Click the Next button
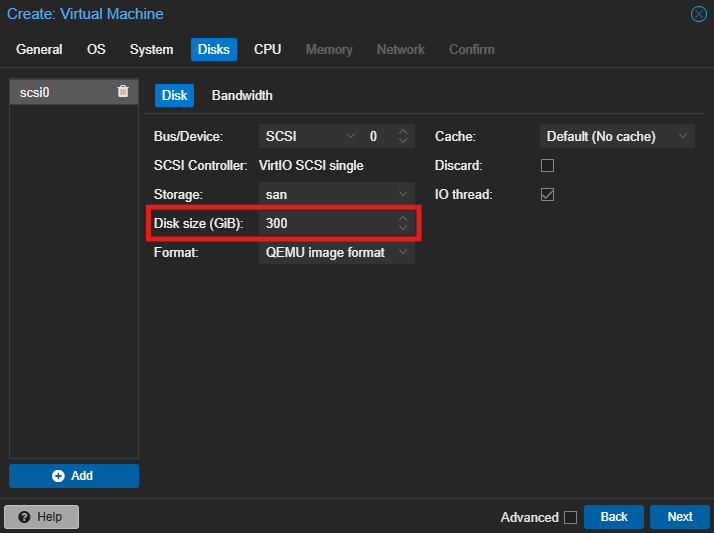Viewport: 714px width, 533px height. (680, 517)
